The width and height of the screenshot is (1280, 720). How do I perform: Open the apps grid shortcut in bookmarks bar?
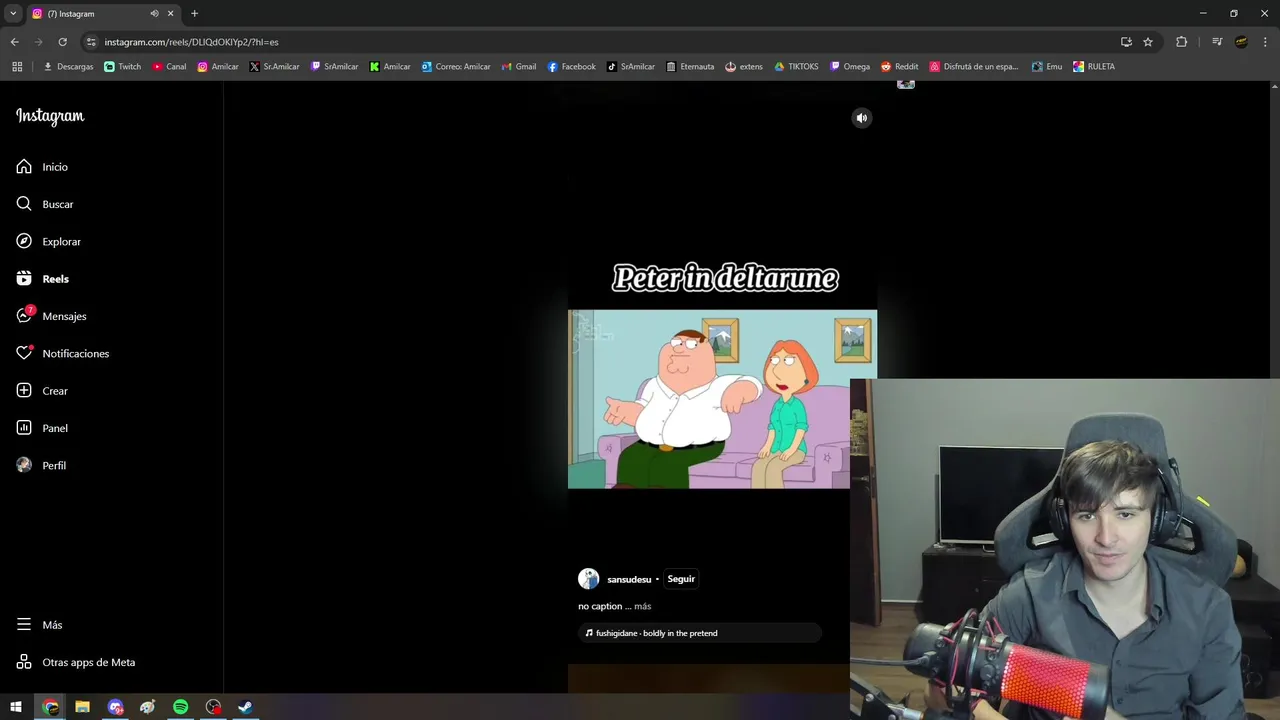[x=17, y=67]
